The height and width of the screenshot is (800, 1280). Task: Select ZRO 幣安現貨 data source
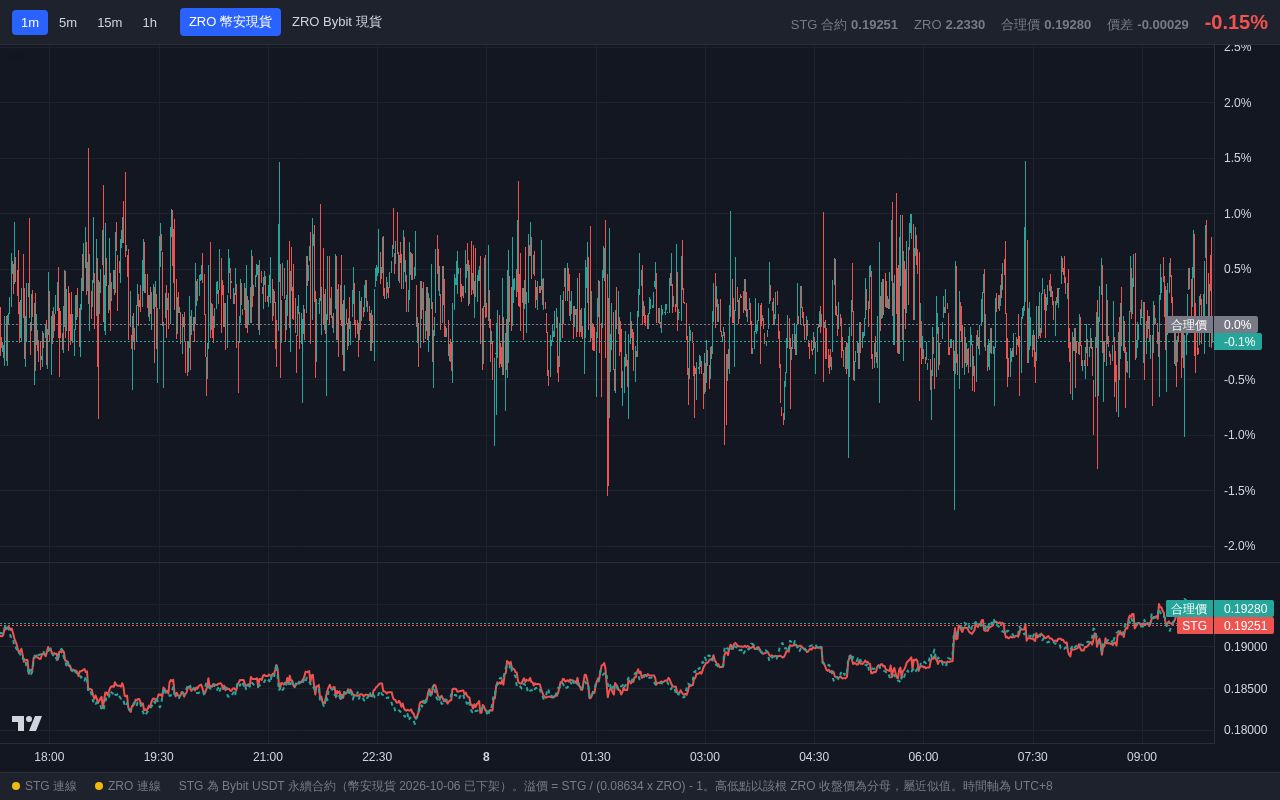point(230,22)
